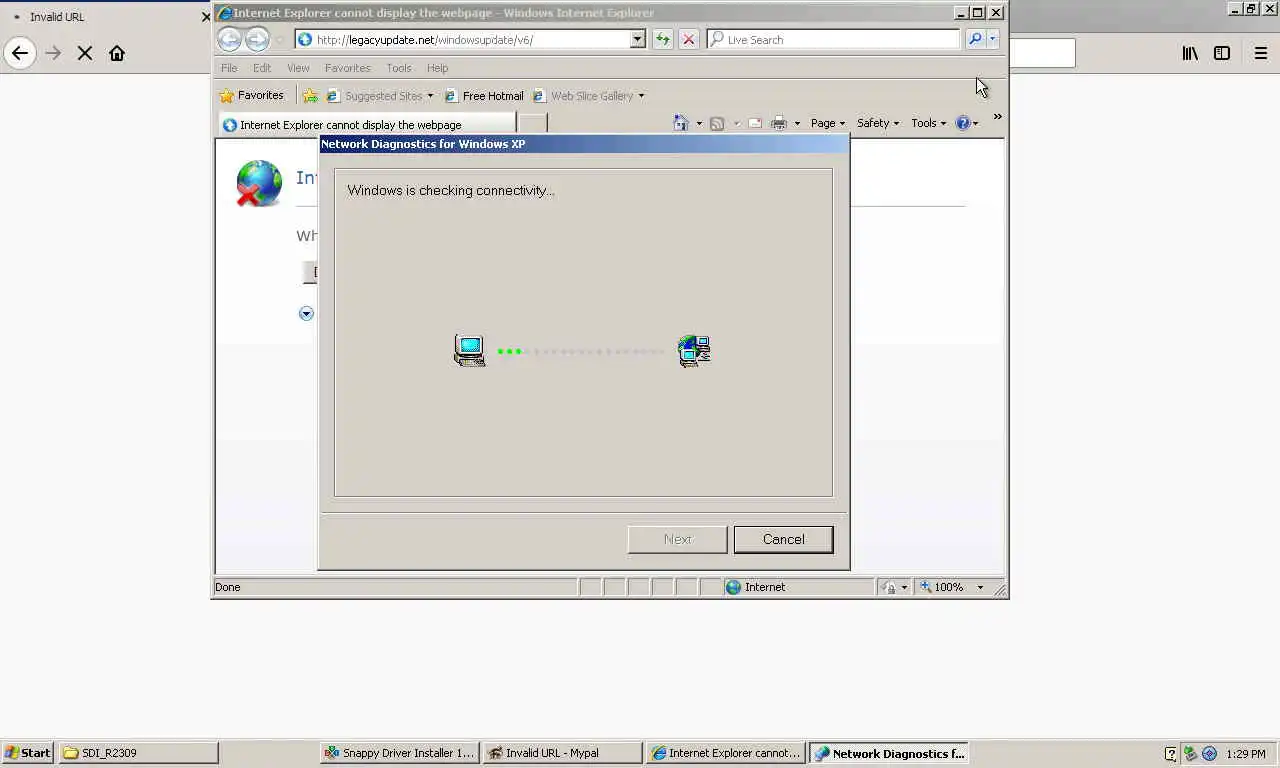Click Cancel in Network Diagnostics dialog
The height and width of the screenshot is (768, 1280).
pos(783,539)
